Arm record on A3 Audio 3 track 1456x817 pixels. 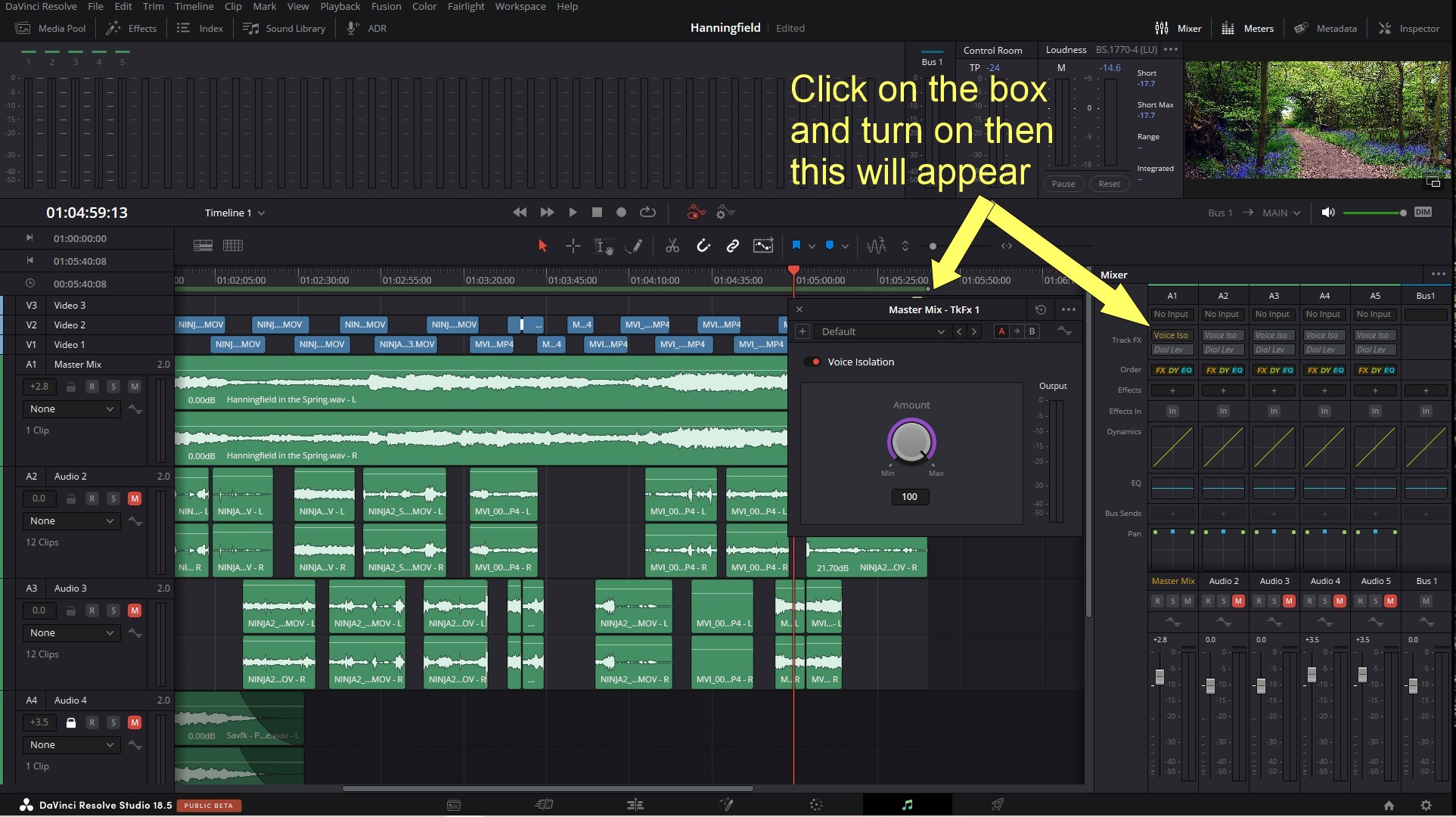coord(92,610)
